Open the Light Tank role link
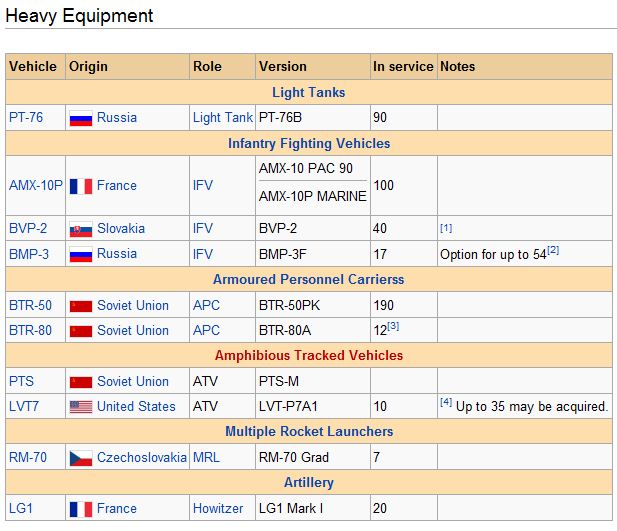This screenshot has height=531, width=617. pos(223,118)
